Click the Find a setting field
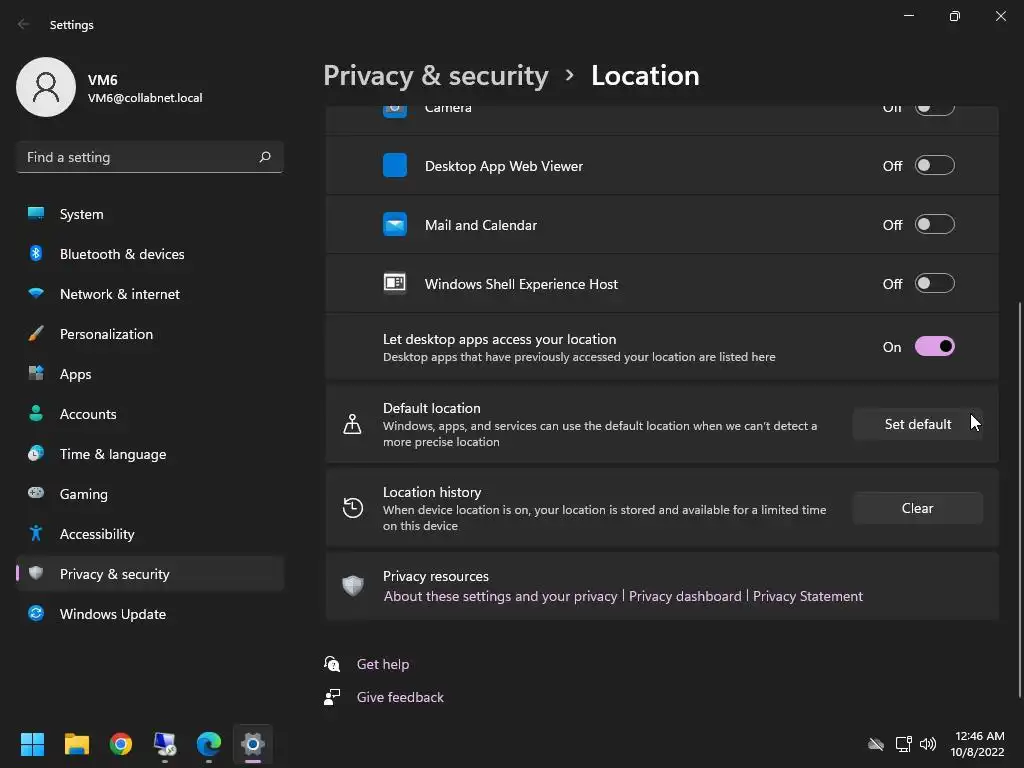 coord(150,157)
